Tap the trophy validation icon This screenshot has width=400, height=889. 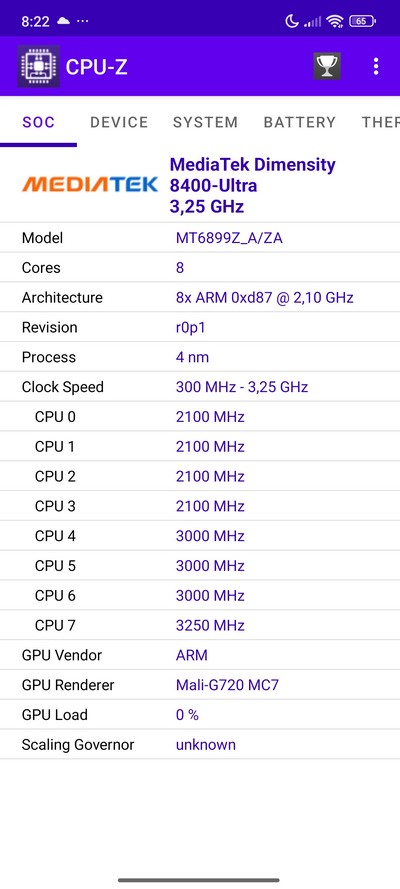click(327, 66)
